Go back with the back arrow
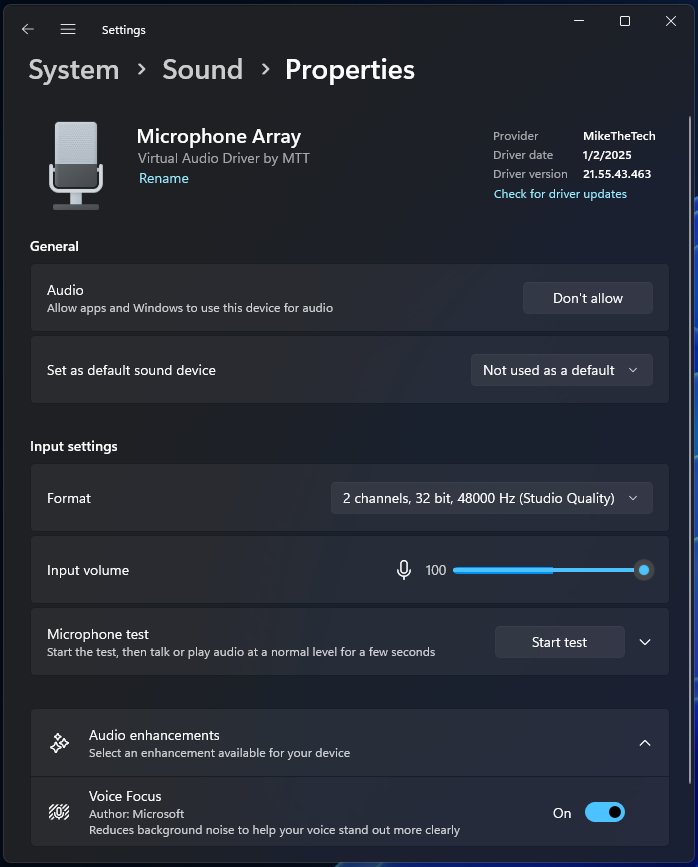698x867 pixels. 28,29
